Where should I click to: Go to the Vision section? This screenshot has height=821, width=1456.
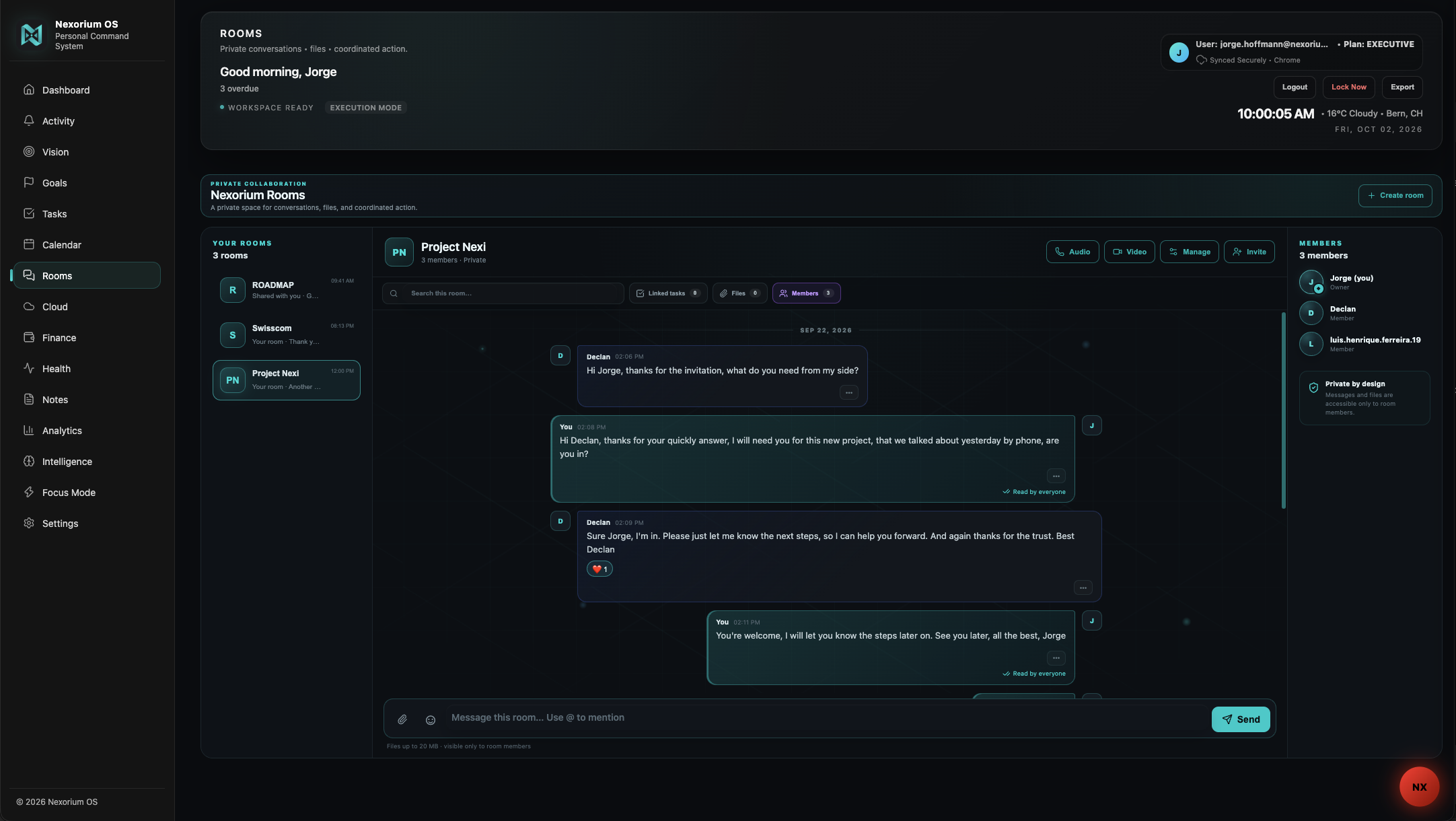click(87, 152)
